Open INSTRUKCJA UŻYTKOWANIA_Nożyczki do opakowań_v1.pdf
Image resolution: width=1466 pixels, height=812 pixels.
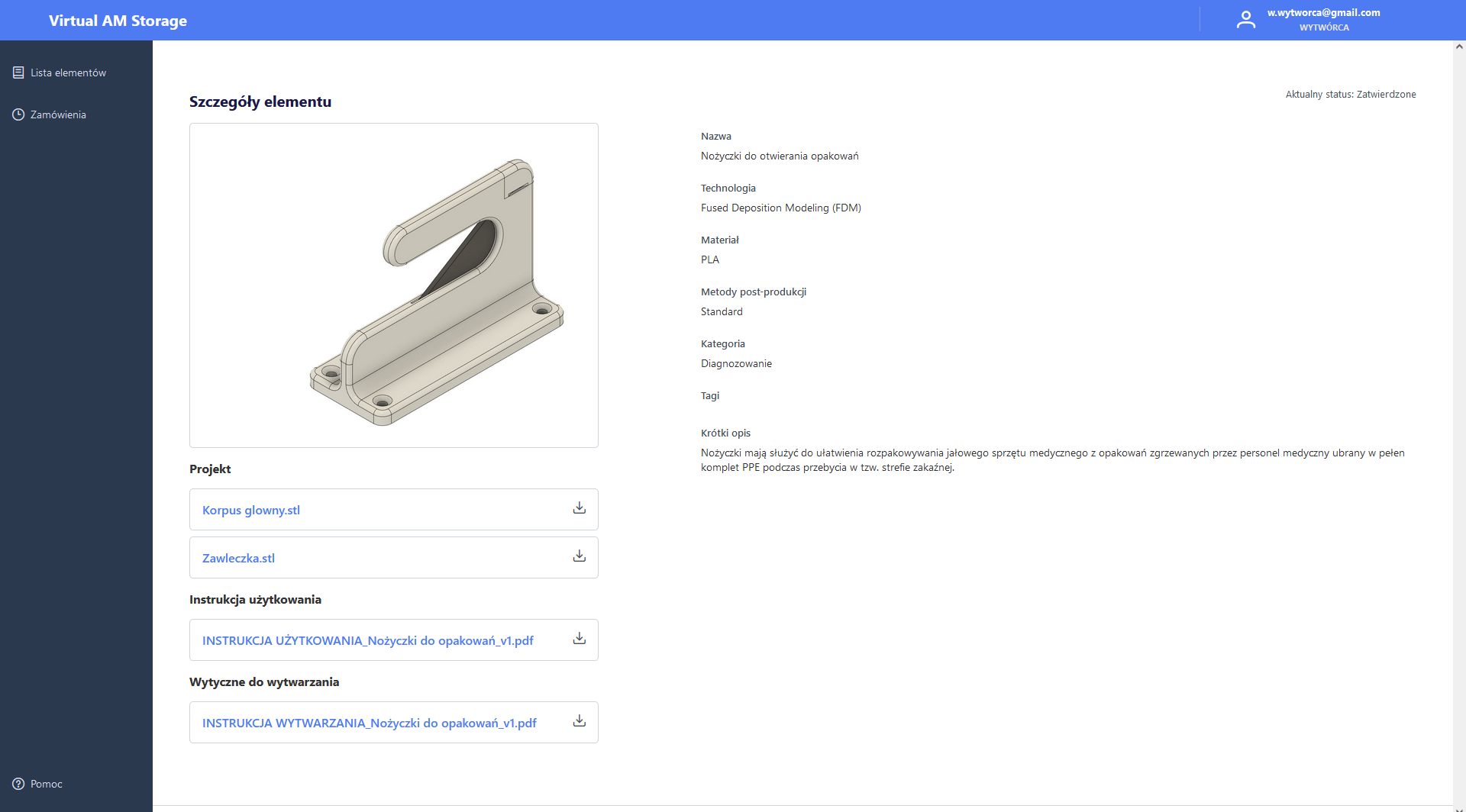(367, 640)
